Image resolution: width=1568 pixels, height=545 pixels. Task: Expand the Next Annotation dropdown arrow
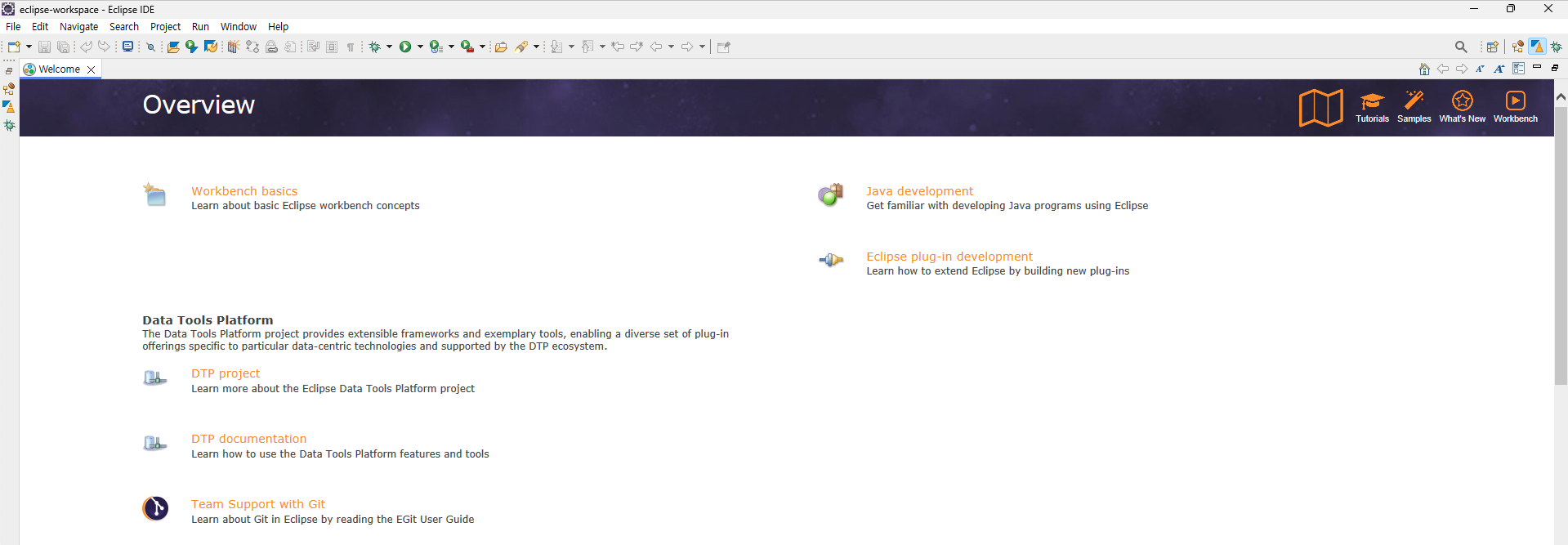571,47
